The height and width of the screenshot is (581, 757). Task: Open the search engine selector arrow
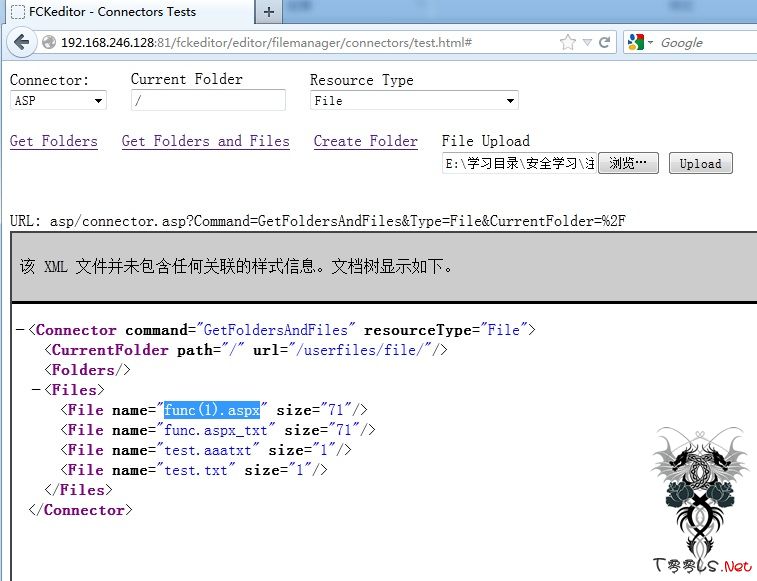coord(650,43)
